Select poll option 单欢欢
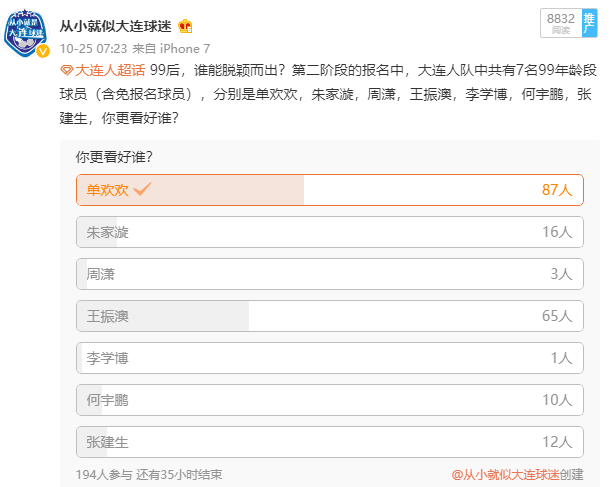The image size is (613, 487). (x=330, y=190)
